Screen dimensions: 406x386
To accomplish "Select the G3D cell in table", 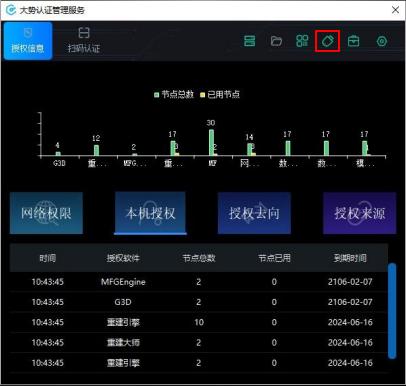I will click(123, 302).
